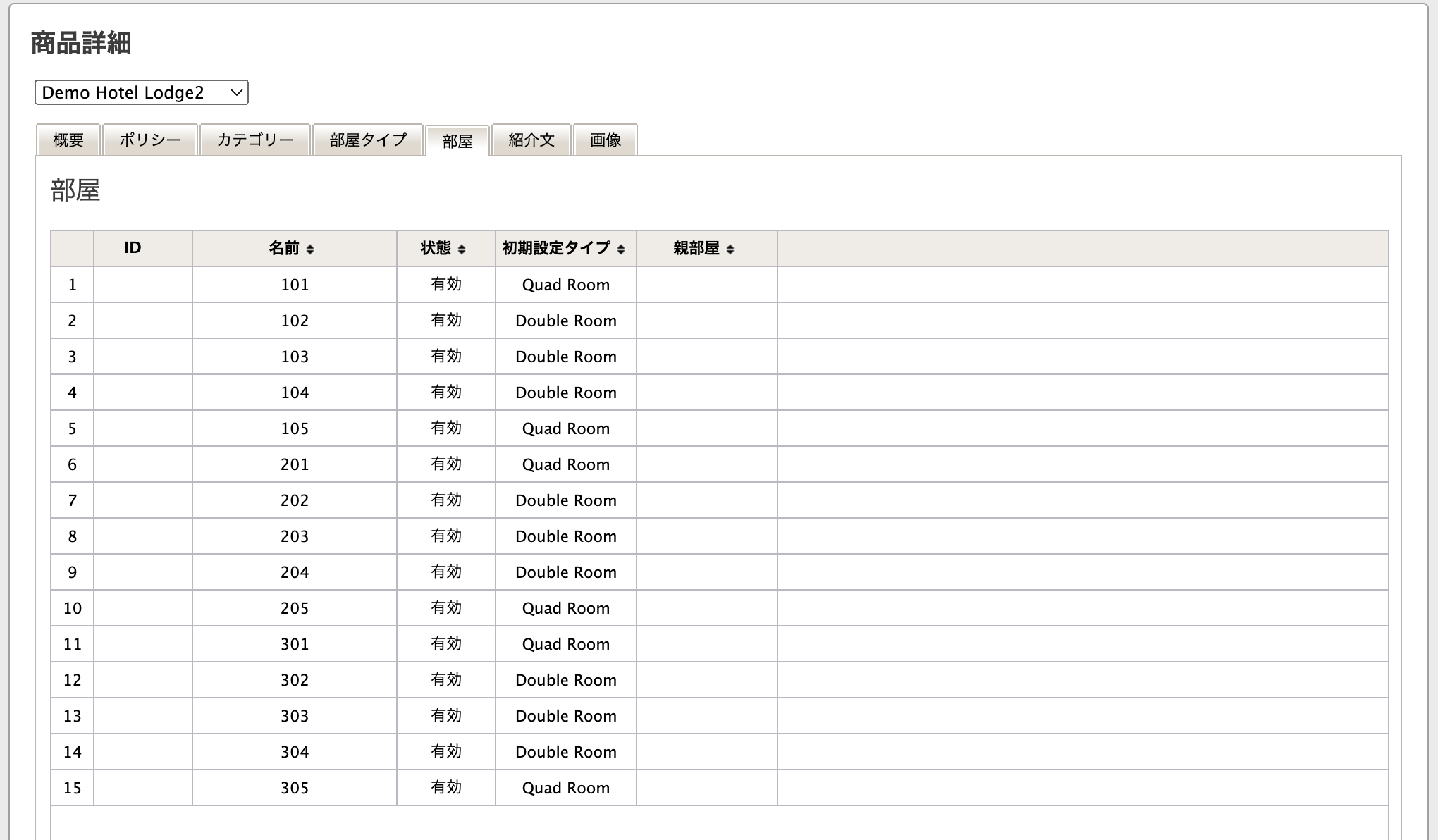Click the active 部屋 tab
This screenshot has height=840, width=1438.
coord(457,141)
